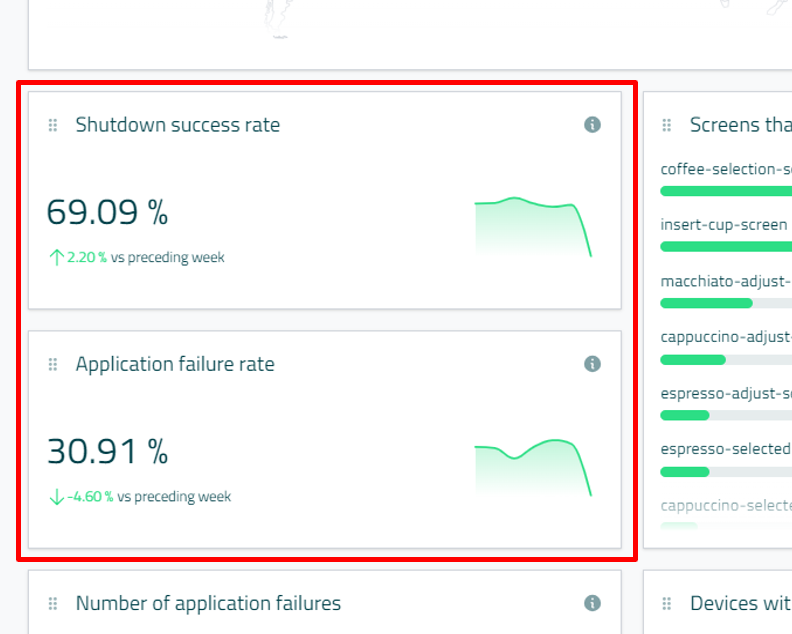The image size is (792, 634).
Task: Click drag handle beside Application failure rate
Action: [53, 364]
